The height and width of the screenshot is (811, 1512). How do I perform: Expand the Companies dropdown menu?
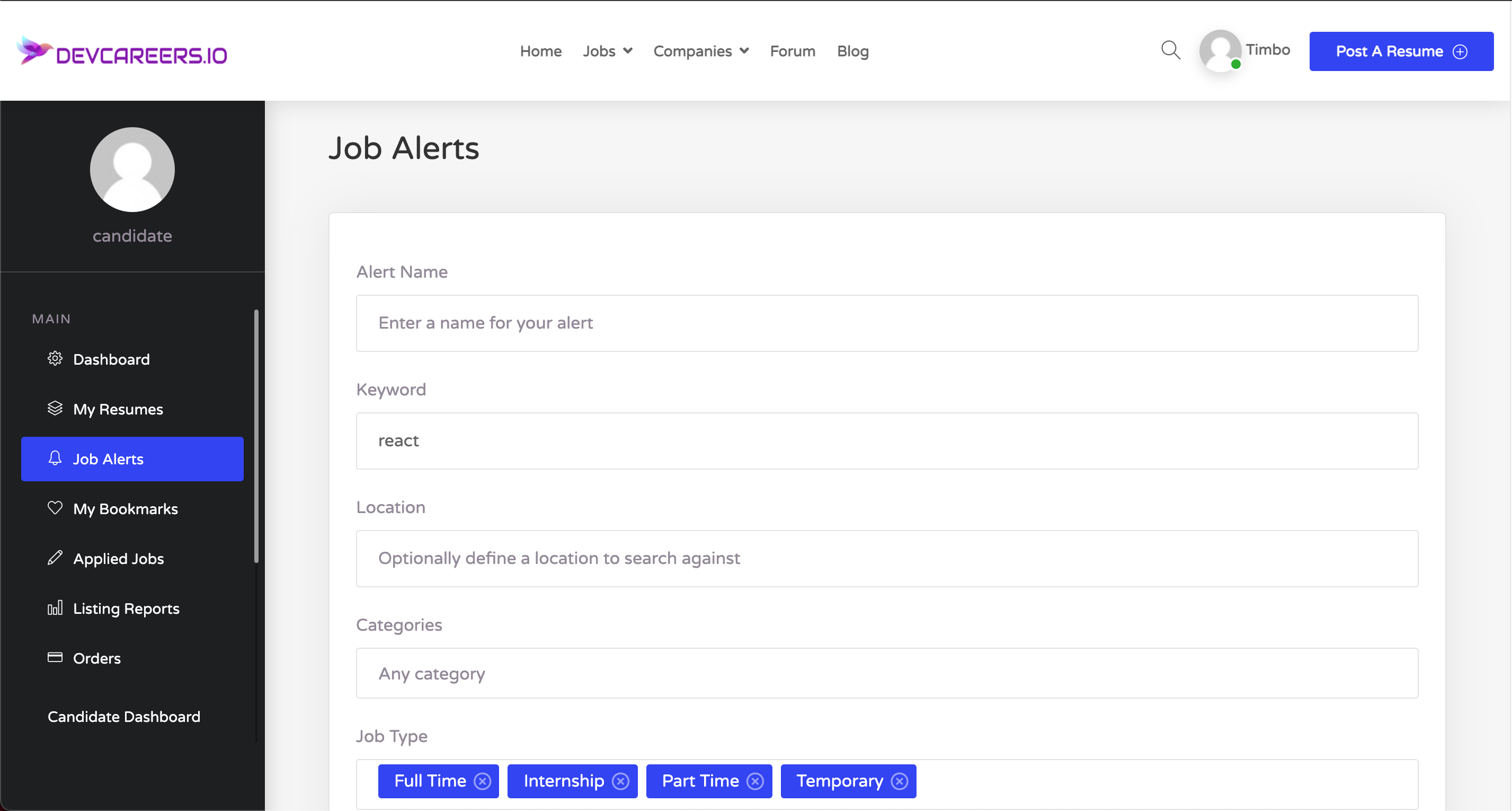coord(701,51)
